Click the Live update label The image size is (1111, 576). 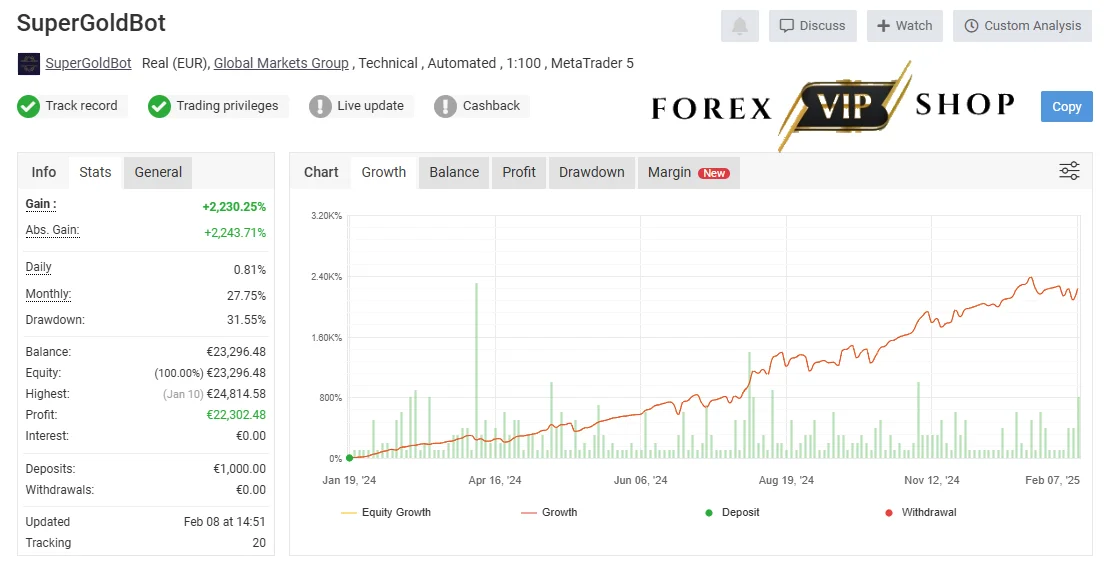click(x=371, y=106)
